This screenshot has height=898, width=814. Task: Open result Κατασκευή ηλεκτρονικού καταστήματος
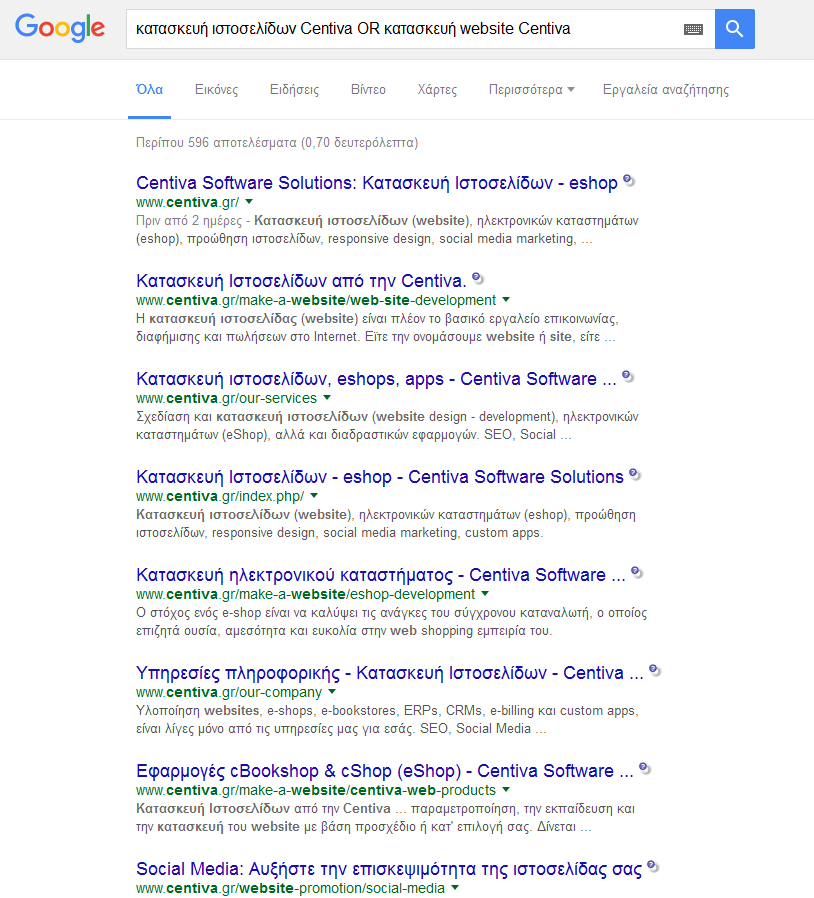pos(380,574)
